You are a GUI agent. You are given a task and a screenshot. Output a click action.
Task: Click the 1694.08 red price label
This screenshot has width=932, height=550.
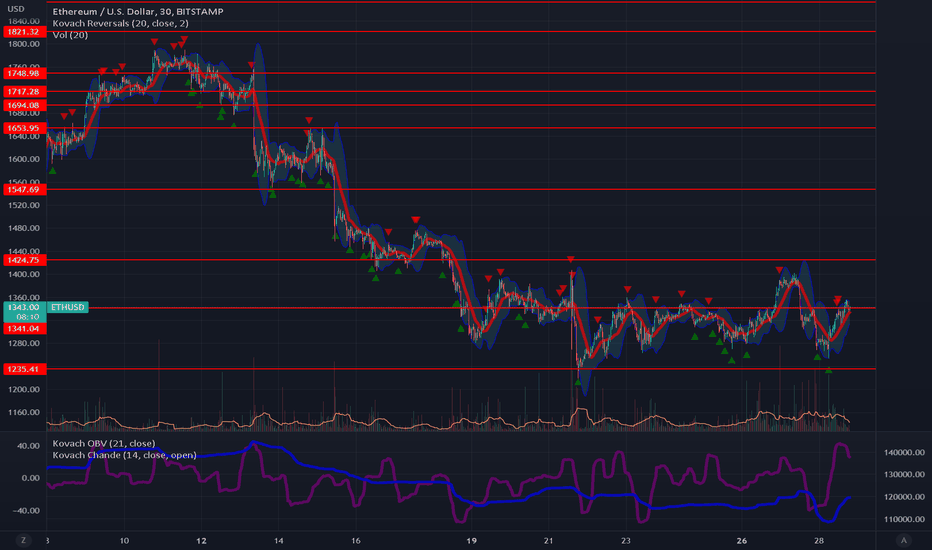click(24, 105)
